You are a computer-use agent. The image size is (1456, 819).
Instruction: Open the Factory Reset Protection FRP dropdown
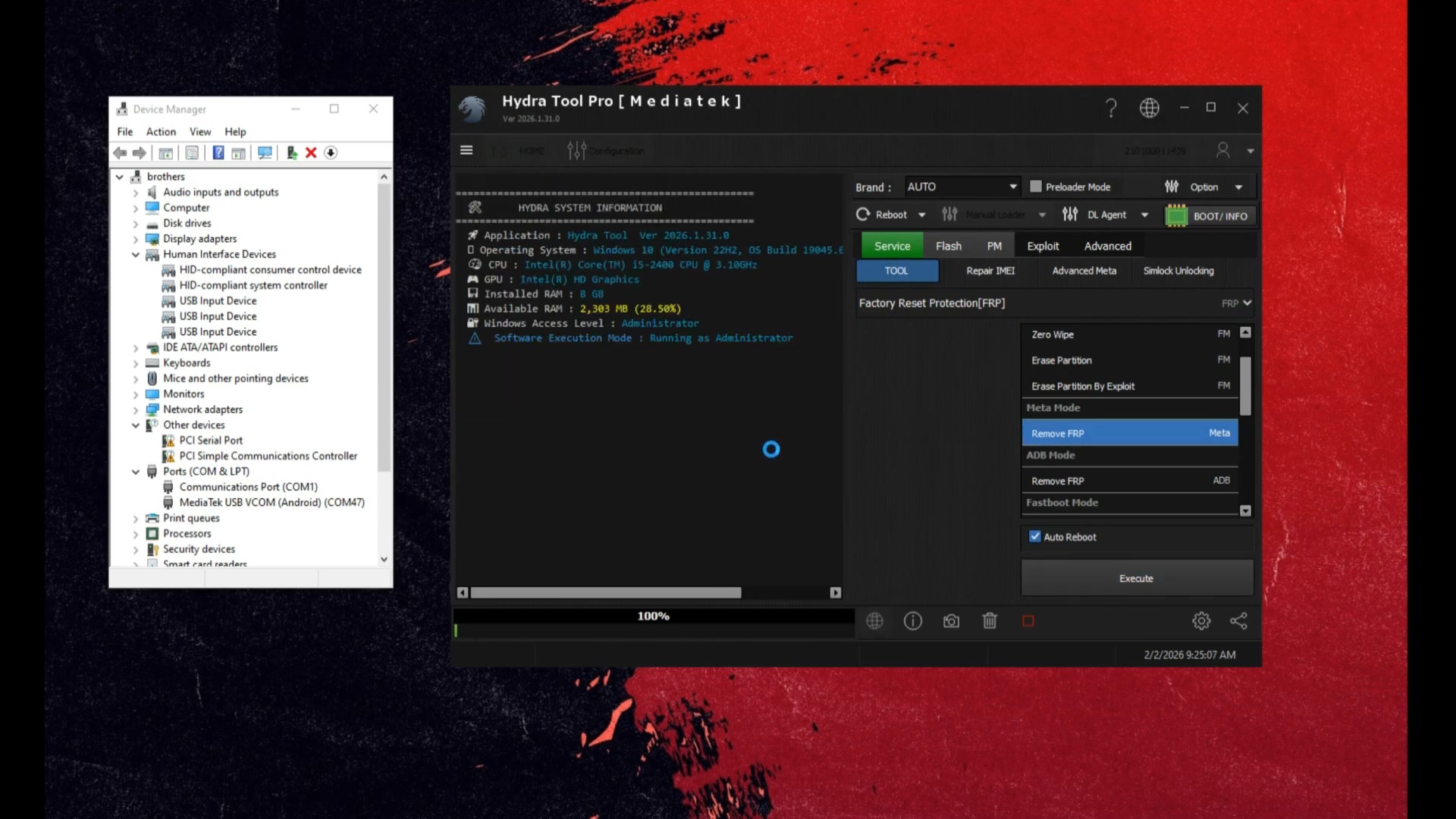[x=1055, y=303]
